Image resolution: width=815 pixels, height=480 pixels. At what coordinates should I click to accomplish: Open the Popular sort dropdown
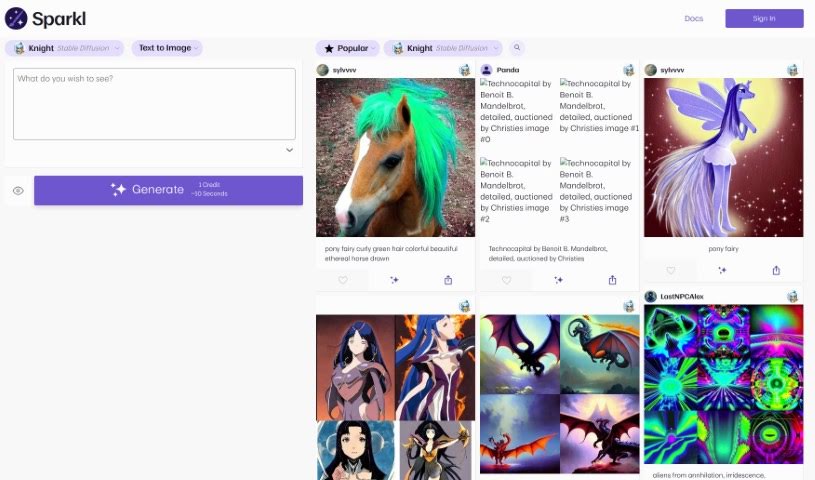[348, 48]
